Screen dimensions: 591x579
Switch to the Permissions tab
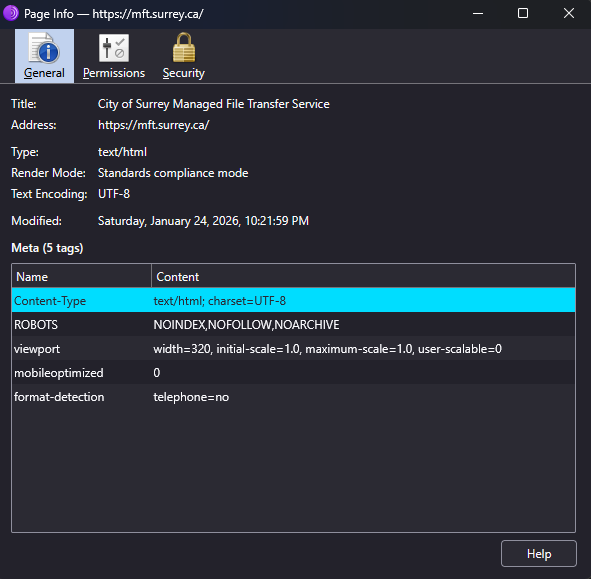[114, 56]
